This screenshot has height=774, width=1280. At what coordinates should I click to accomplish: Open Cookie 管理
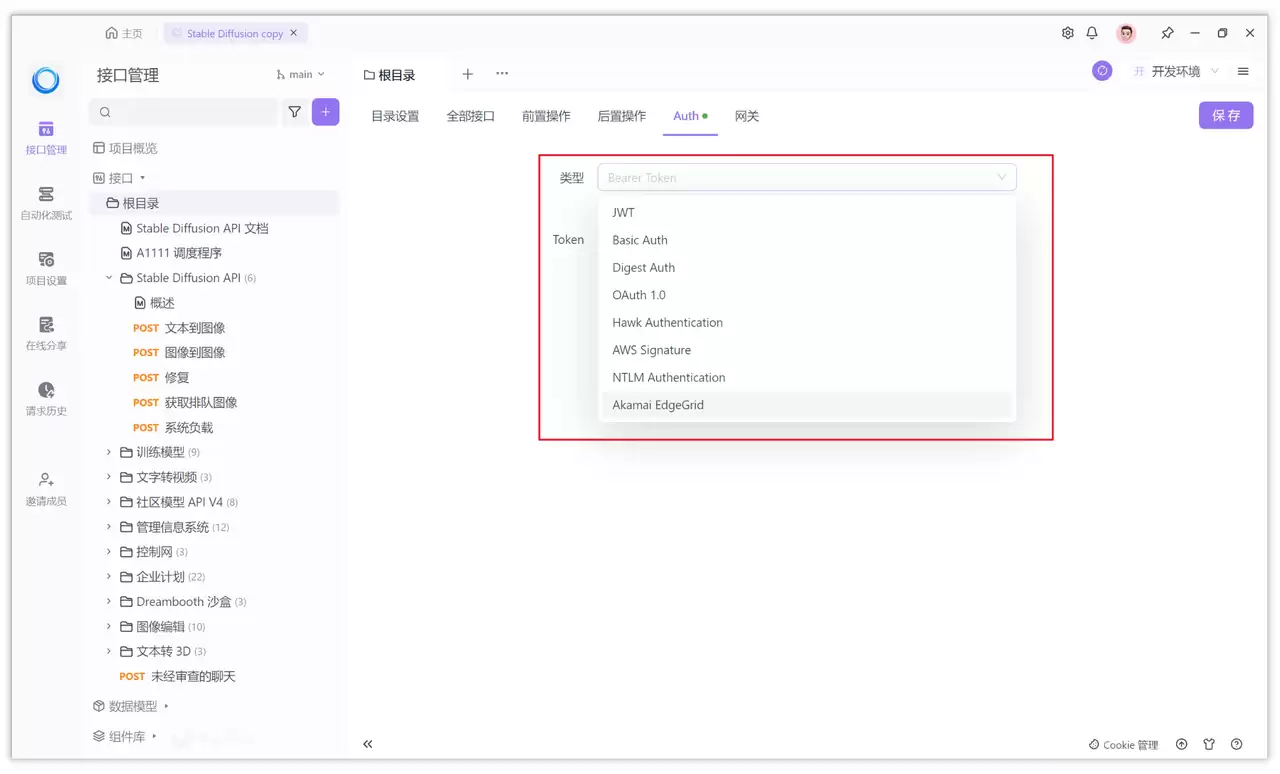[x=1123, y=745]
